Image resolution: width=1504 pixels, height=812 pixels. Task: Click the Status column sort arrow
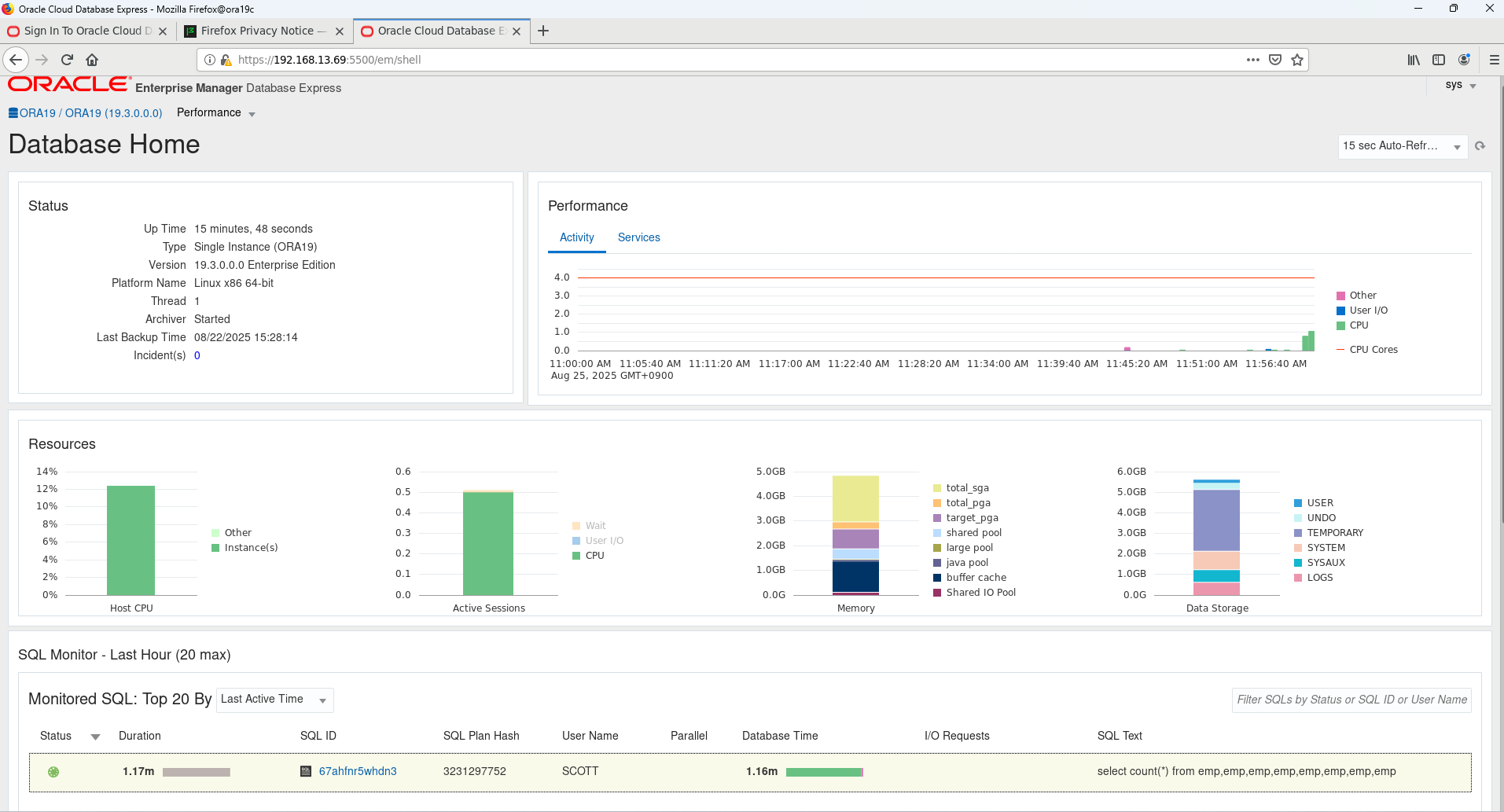click(96, 737)
